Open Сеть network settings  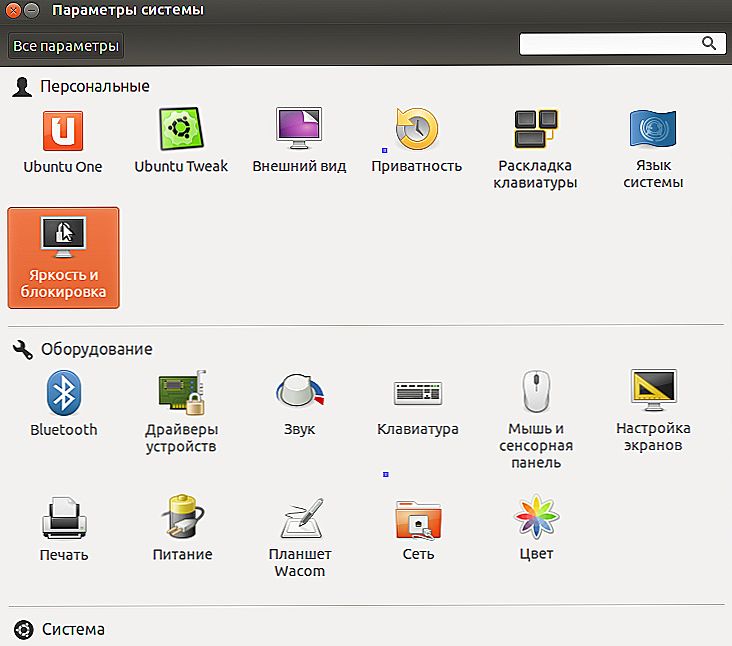click(x=418, y=530)
